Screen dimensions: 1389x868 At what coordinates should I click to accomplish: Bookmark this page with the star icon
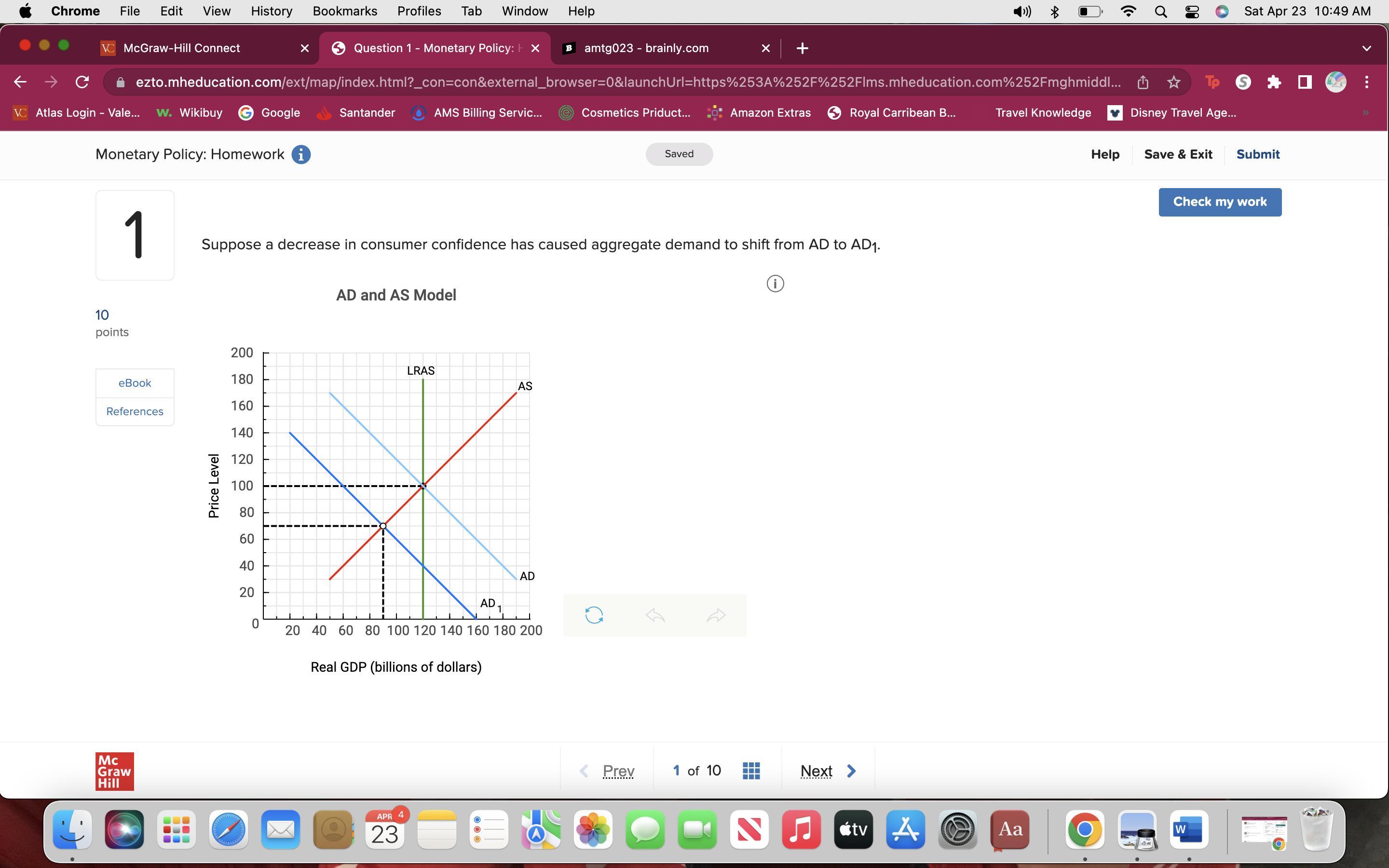1173,82
